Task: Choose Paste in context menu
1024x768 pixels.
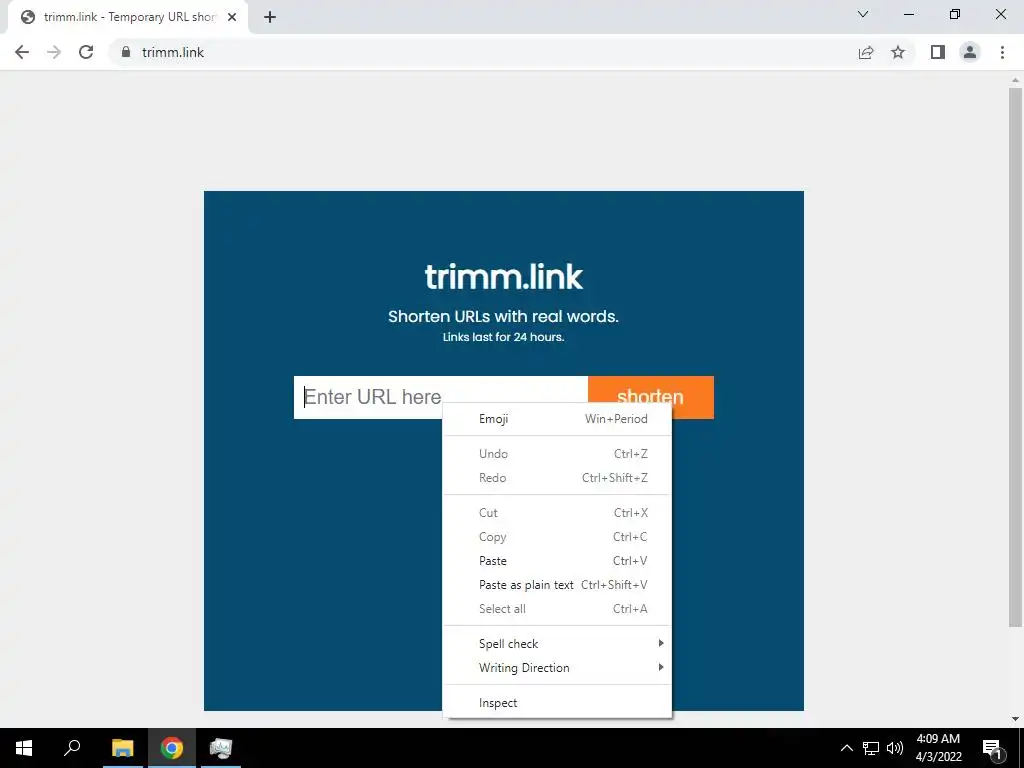Action: [557, 561]
